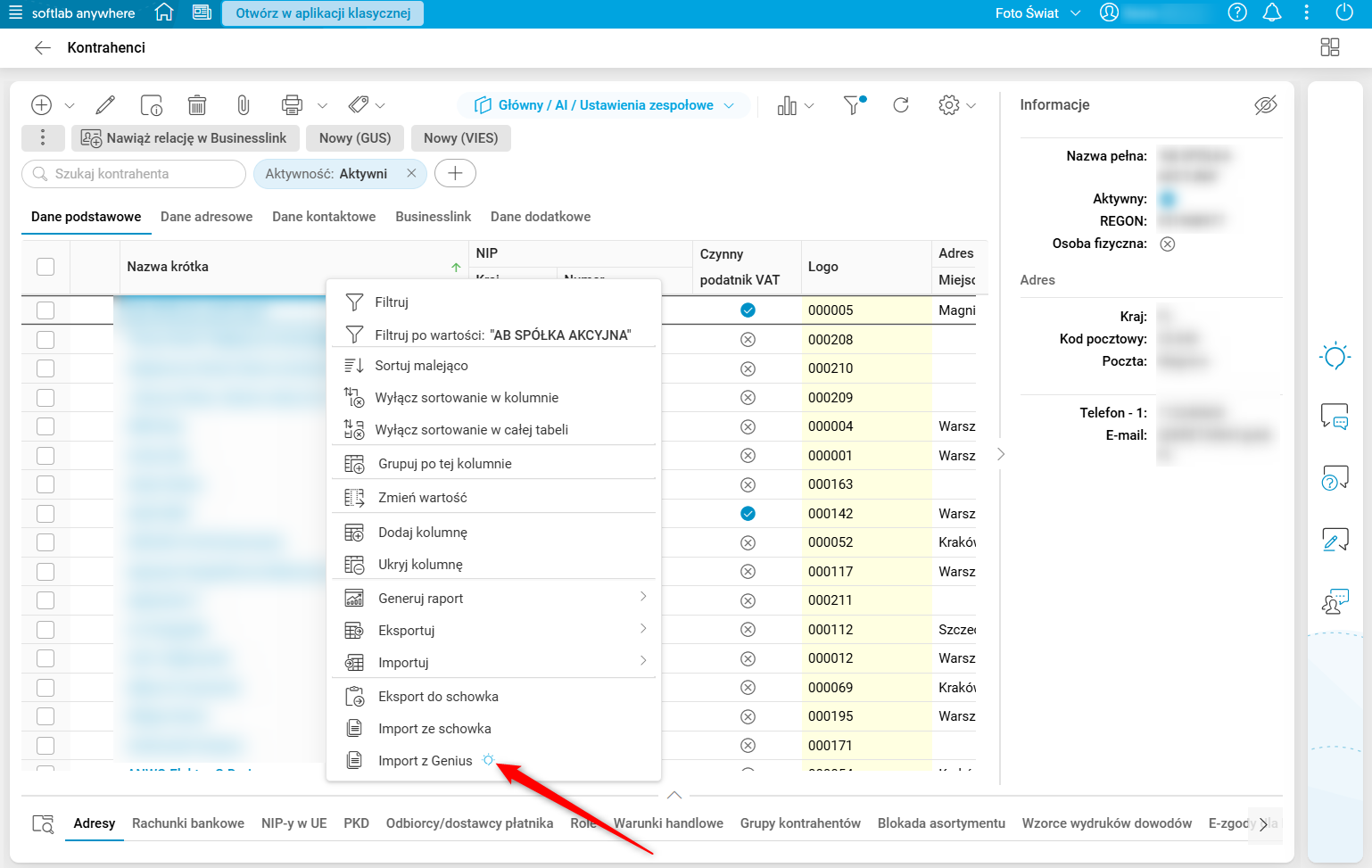Select Import z Genius menu entry
The image size is (1372, 868).
click(x=494, y=761)
